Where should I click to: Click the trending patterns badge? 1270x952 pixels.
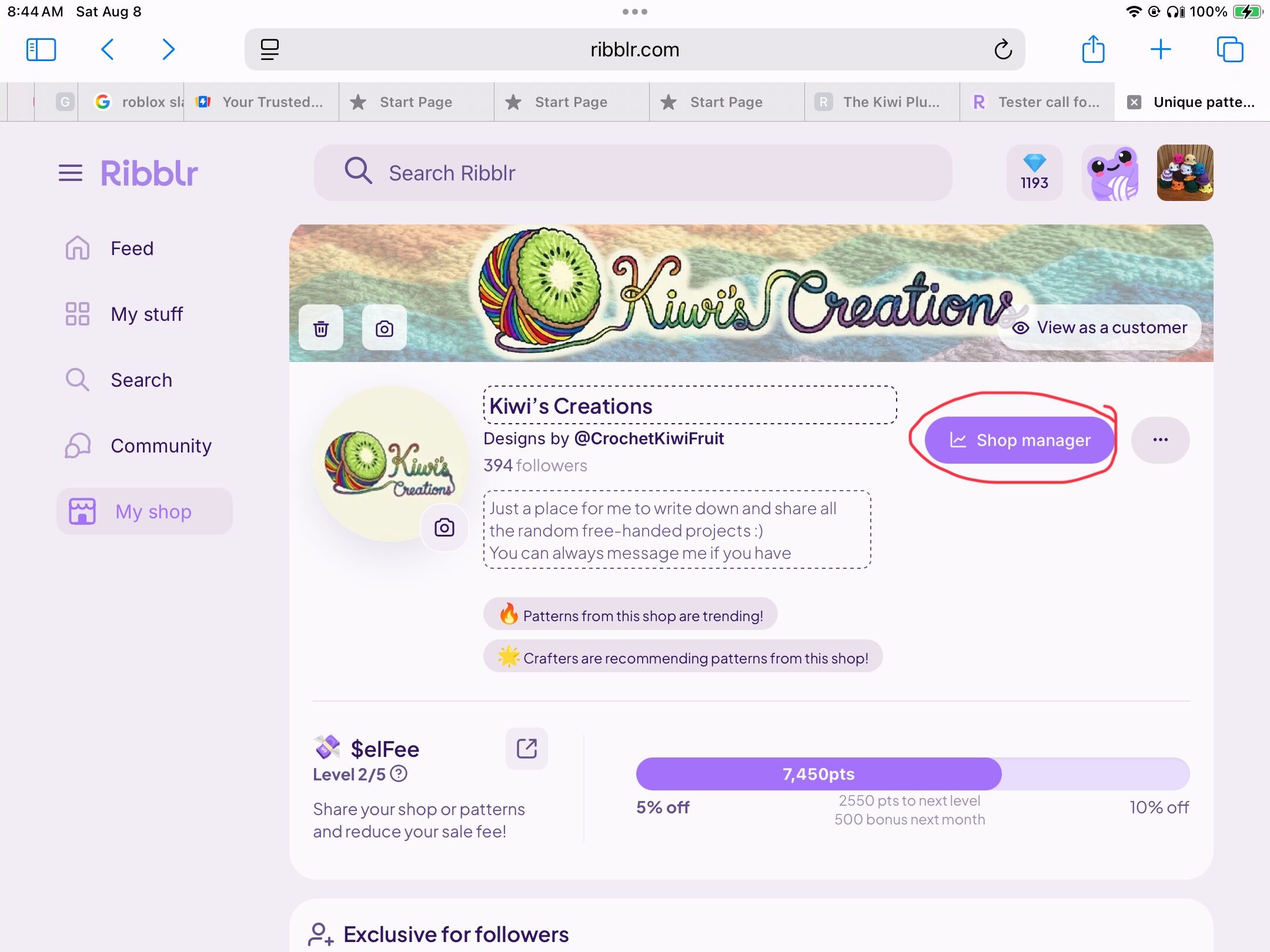click(x=630, y=615)
